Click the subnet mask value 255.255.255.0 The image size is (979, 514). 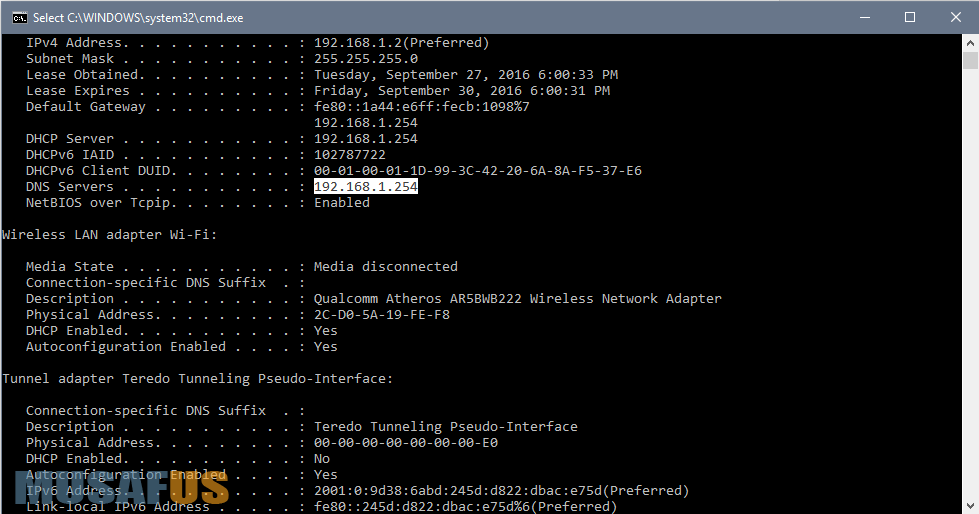pyautogui.click(x=365, y=59)
